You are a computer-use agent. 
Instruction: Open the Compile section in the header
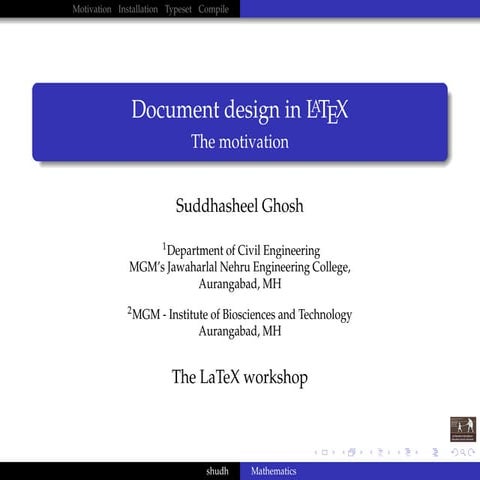(213, 9)
